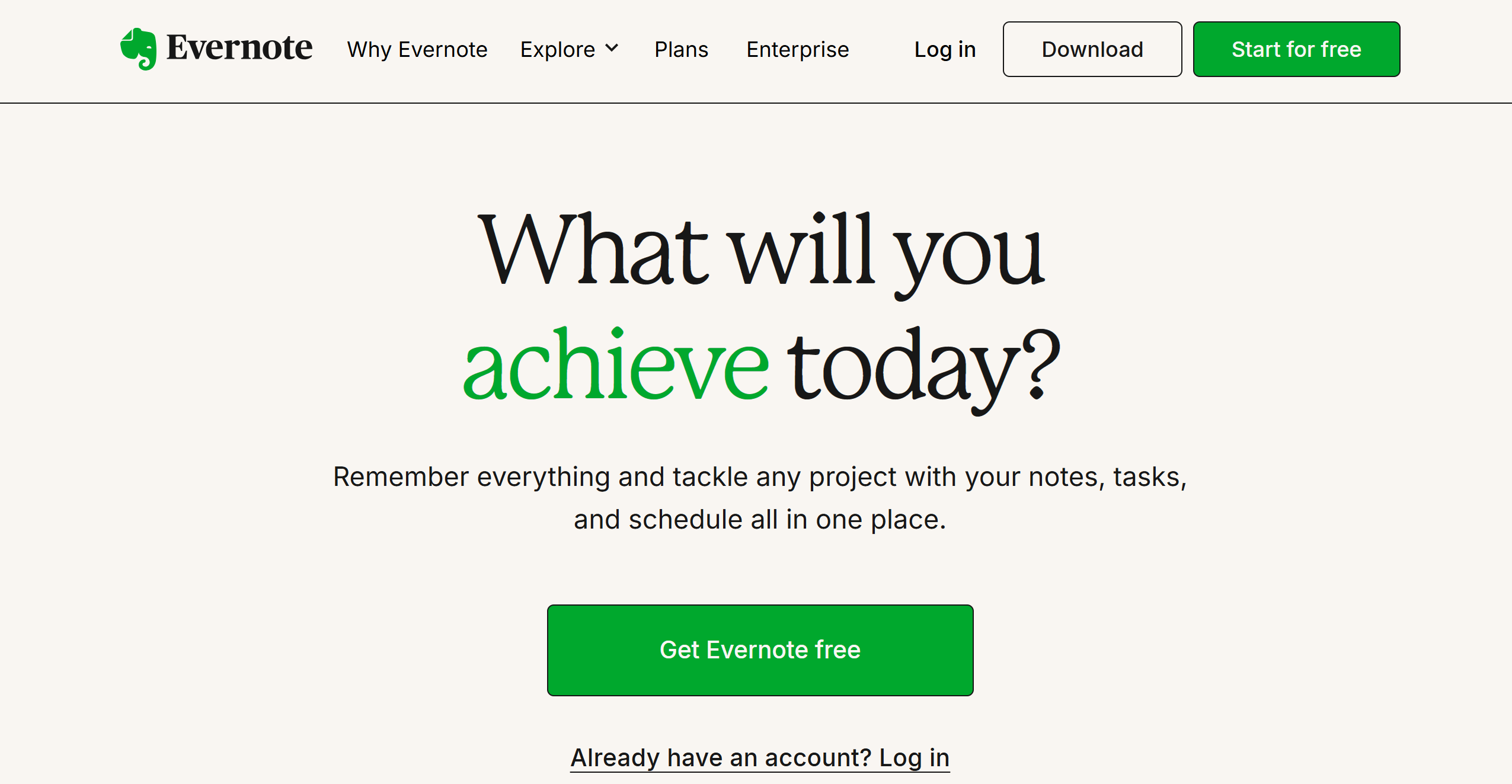
Task: Click Already have an account? Log in
Action: click(x=759, y=757)
